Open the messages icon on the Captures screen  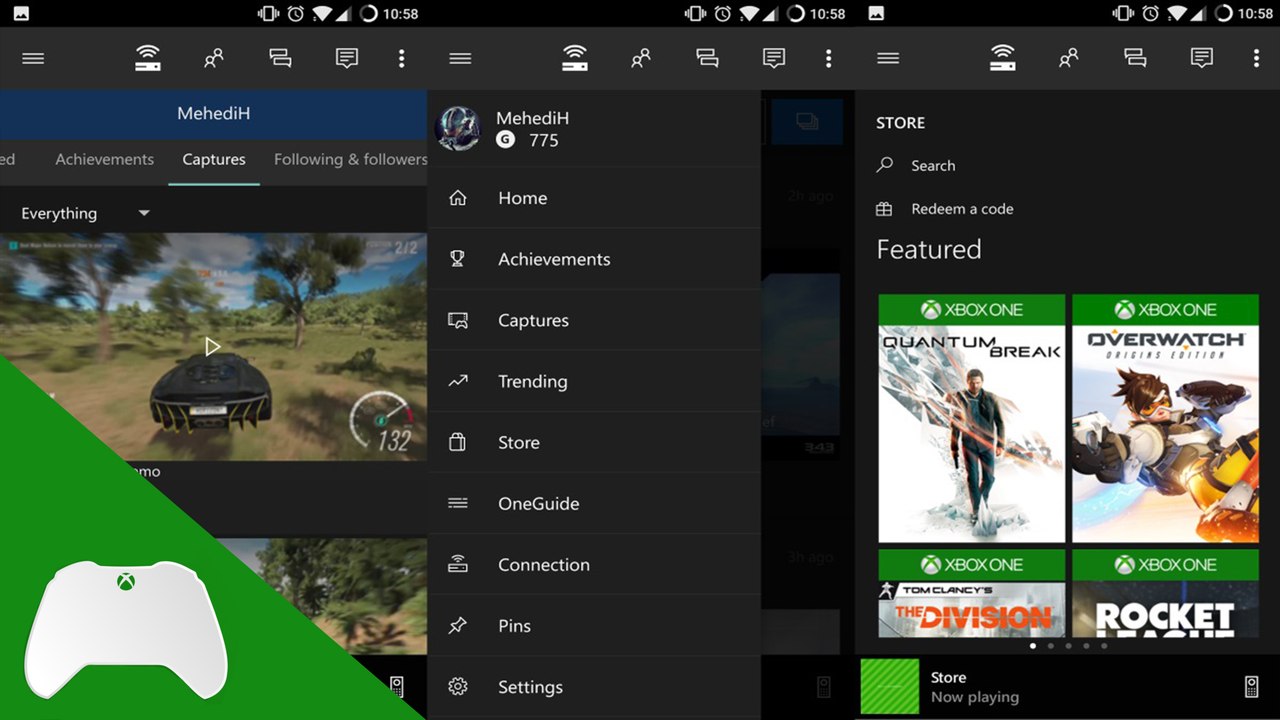[x=347, y=58]
